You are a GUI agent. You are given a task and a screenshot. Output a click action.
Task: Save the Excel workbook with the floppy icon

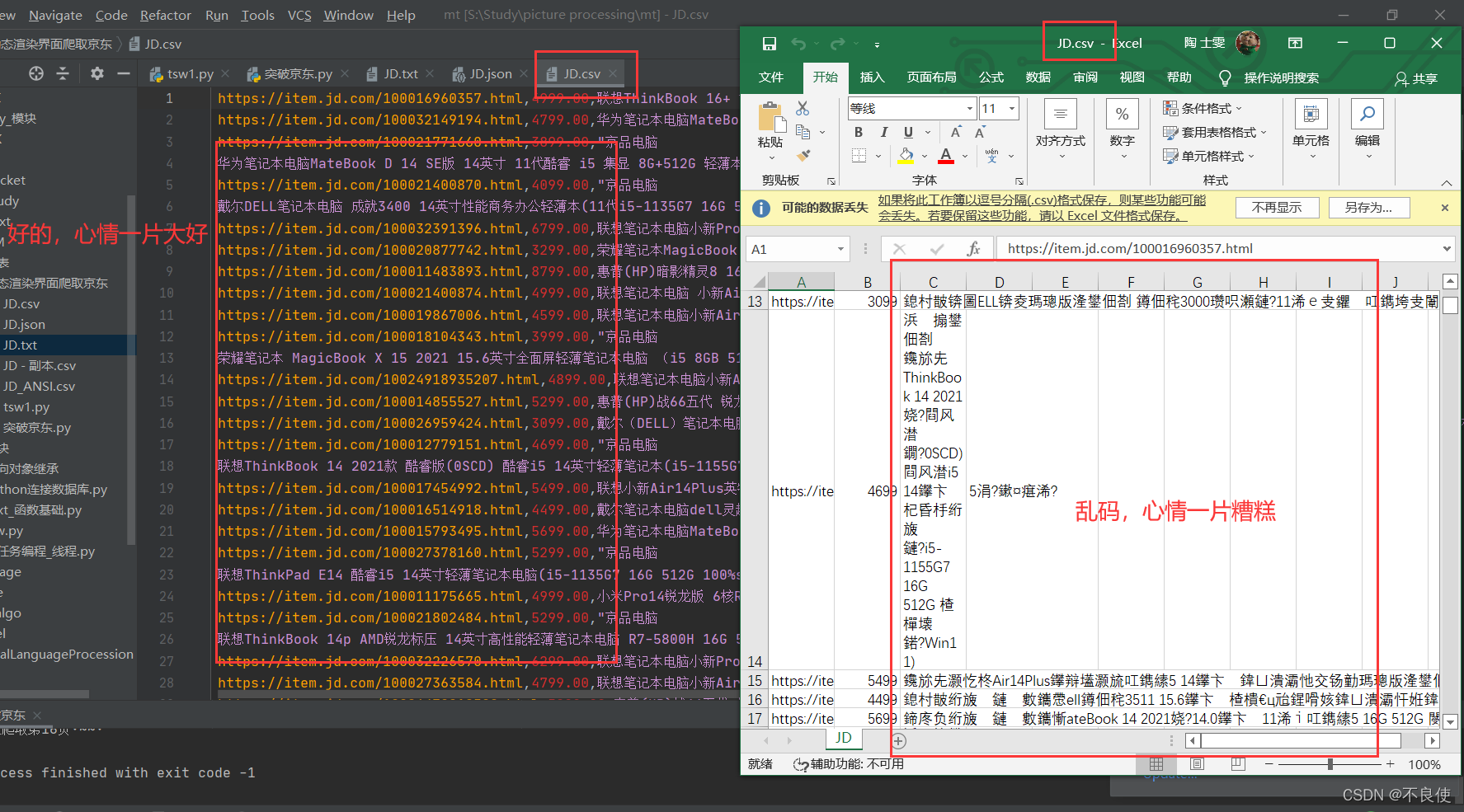click(769, 43)
